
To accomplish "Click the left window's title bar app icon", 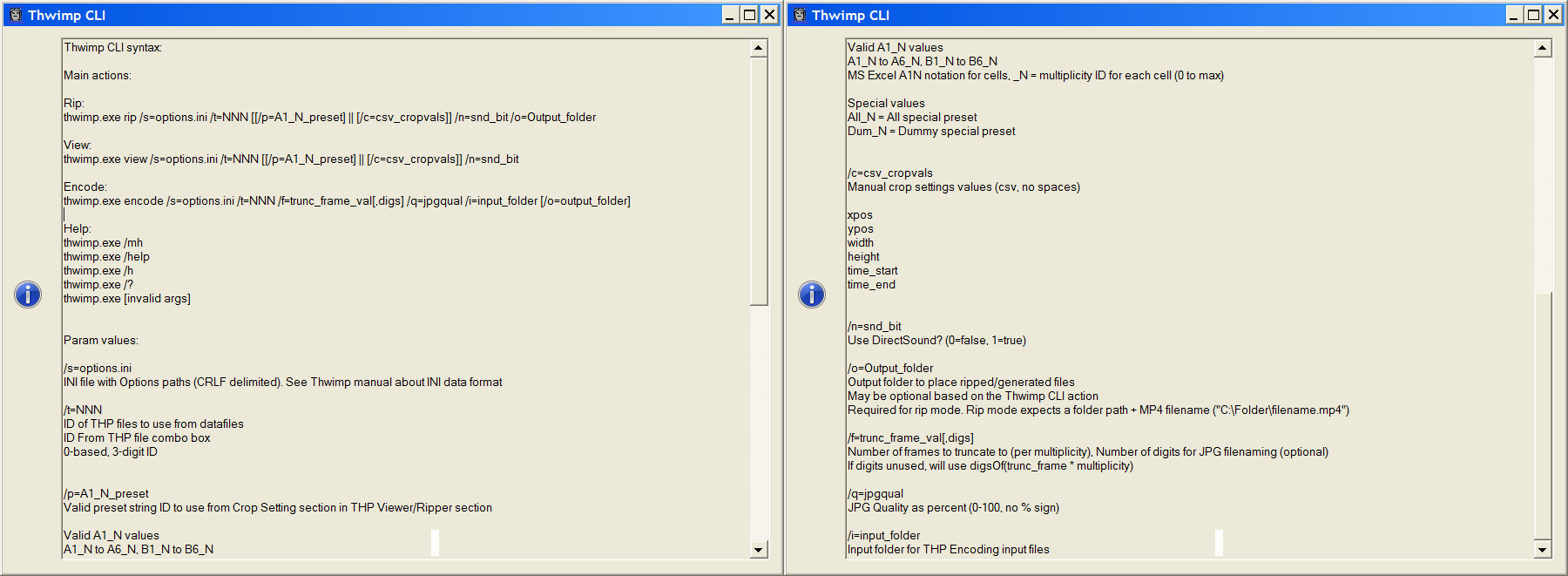I will (x=15, y=15).
